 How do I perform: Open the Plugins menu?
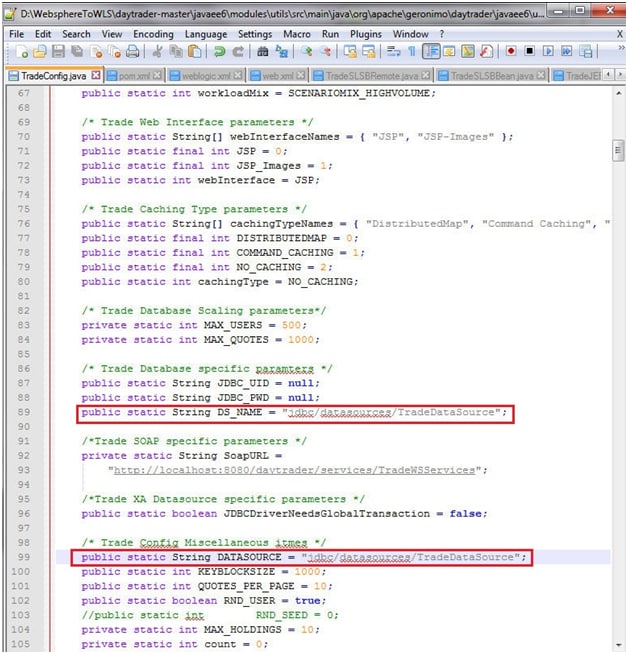(x=366, y=34)
